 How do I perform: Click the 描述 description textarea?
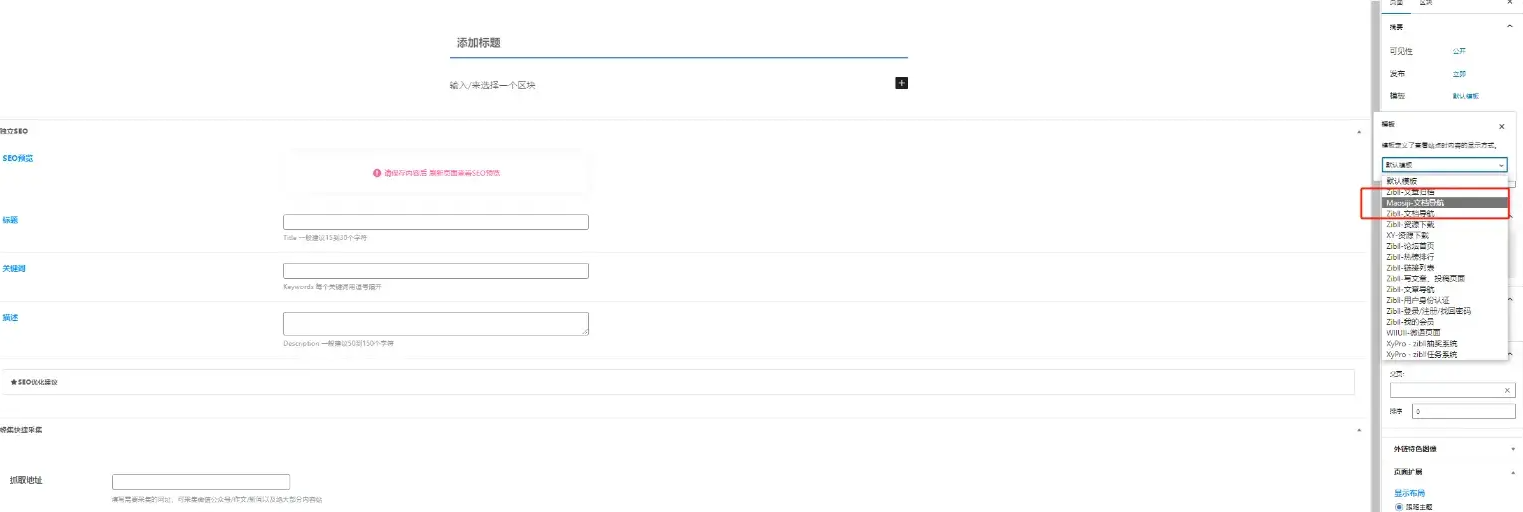pyautogui.click(x=435, y=323)
